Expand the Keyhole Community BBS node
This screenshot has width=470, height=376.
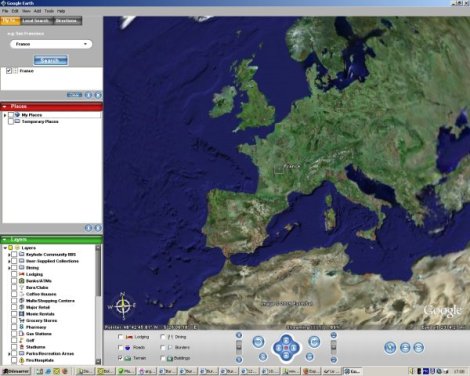point(9,255)
